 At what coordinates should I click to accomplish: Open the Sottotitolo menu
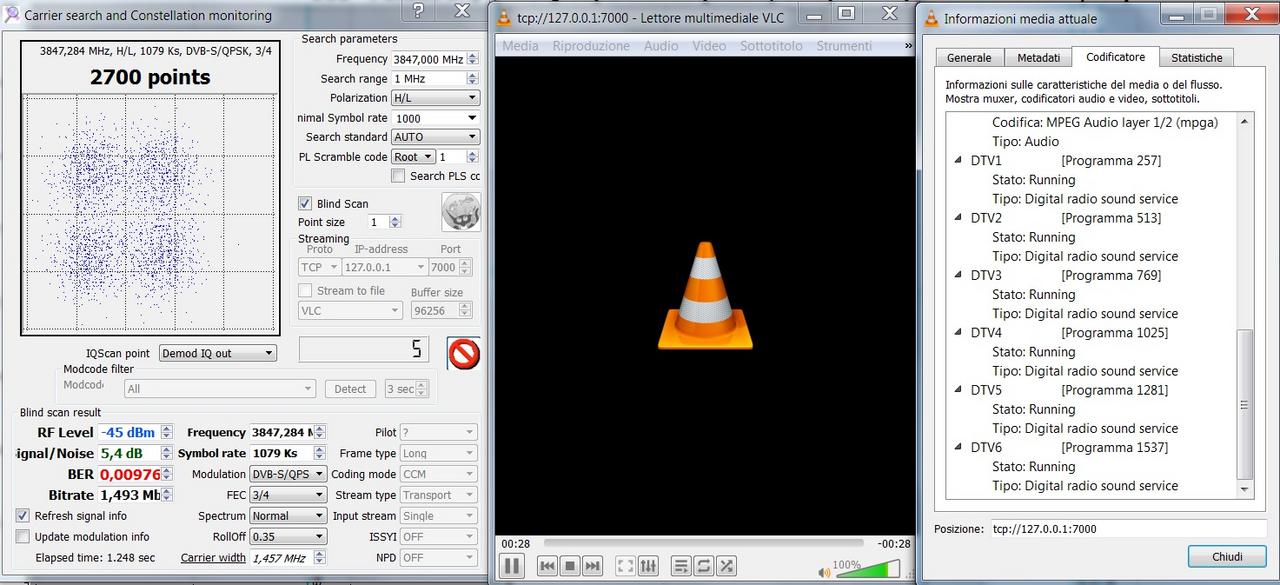click(x=771, y=46)
